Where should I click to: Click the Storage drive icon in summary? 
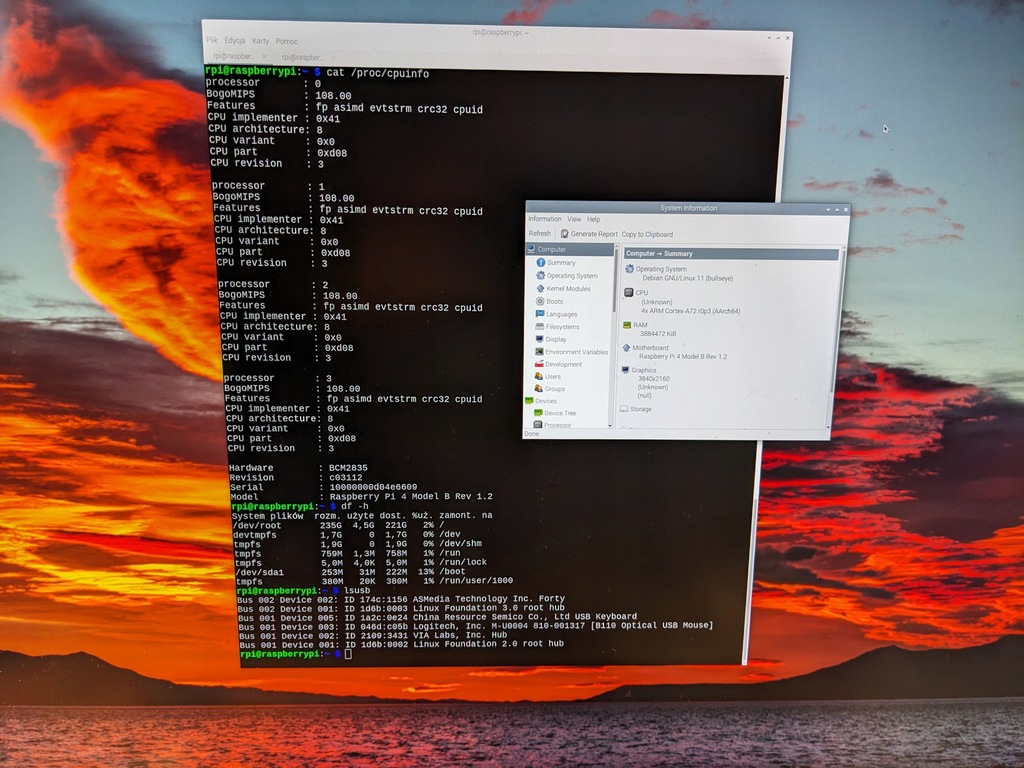[624, 409]
